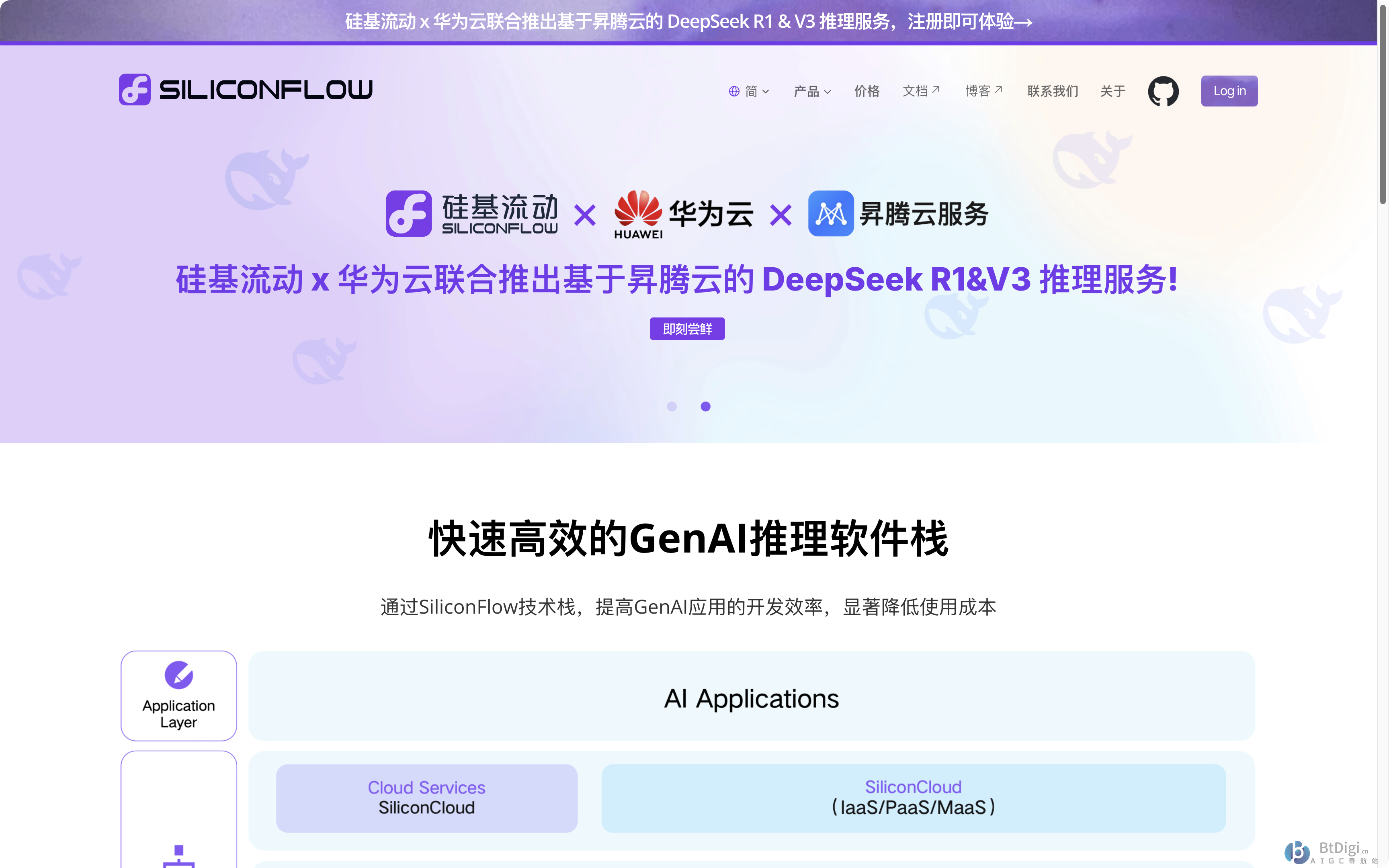Screen dimensions: 1389x868
Task: Click the 硅基流动 SiliconFlow banner logo
Action: click(472, 213)
